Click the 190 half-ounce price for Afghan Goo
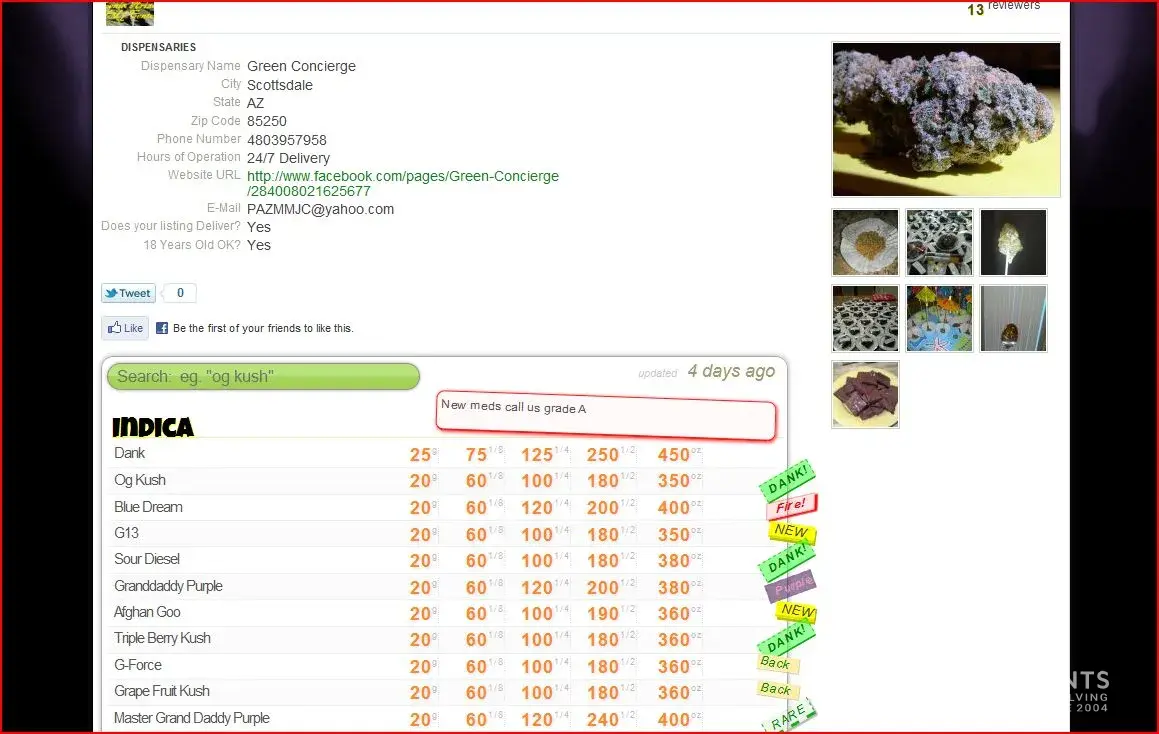Viewport: 1159px width, 734px height. pos(611,614)
